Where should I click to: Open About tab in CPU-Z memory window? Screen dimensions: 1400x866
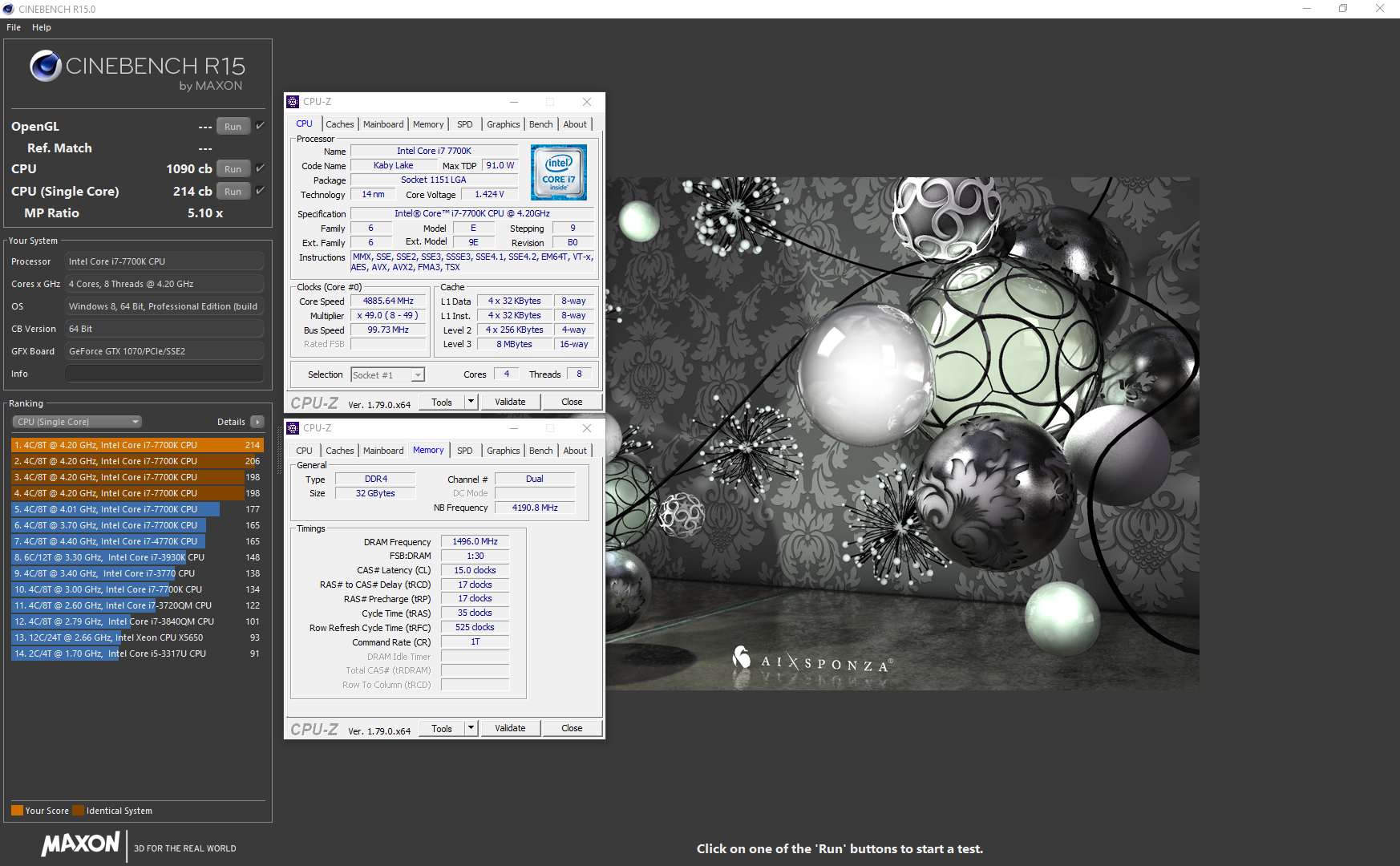575,451
